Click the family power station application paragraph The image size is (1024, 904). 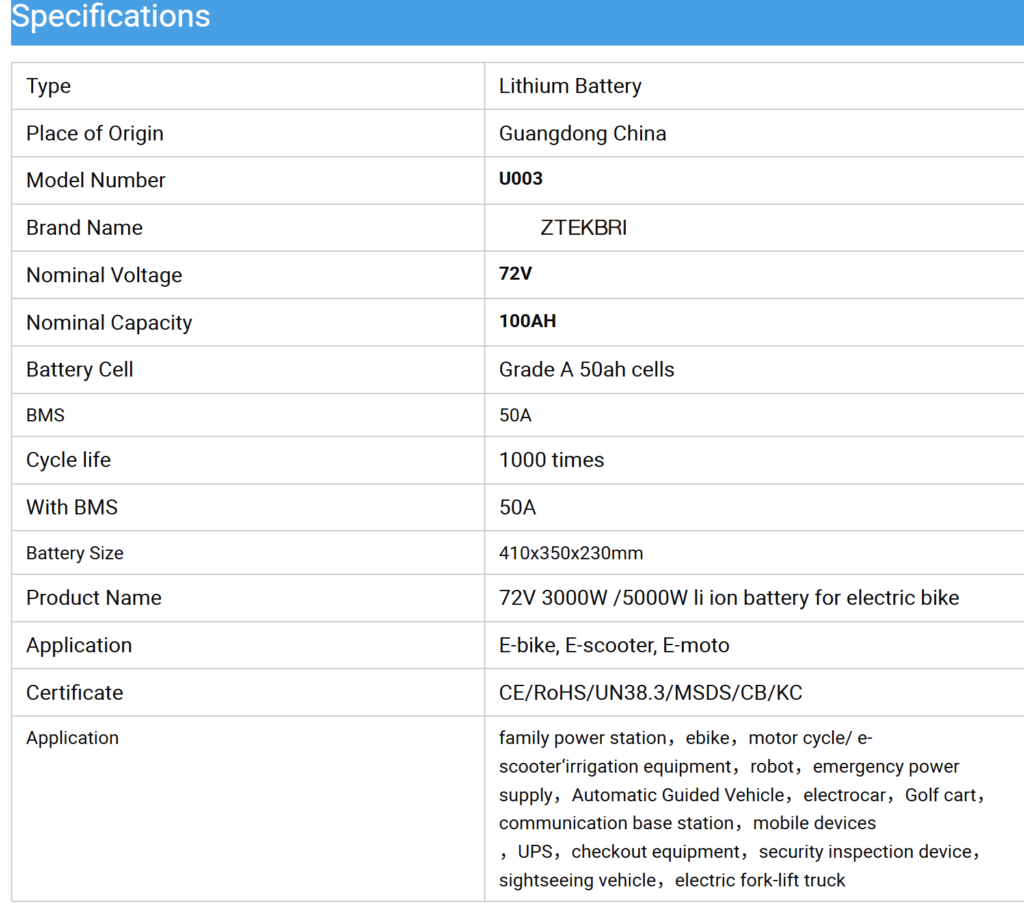pos(740,808)
